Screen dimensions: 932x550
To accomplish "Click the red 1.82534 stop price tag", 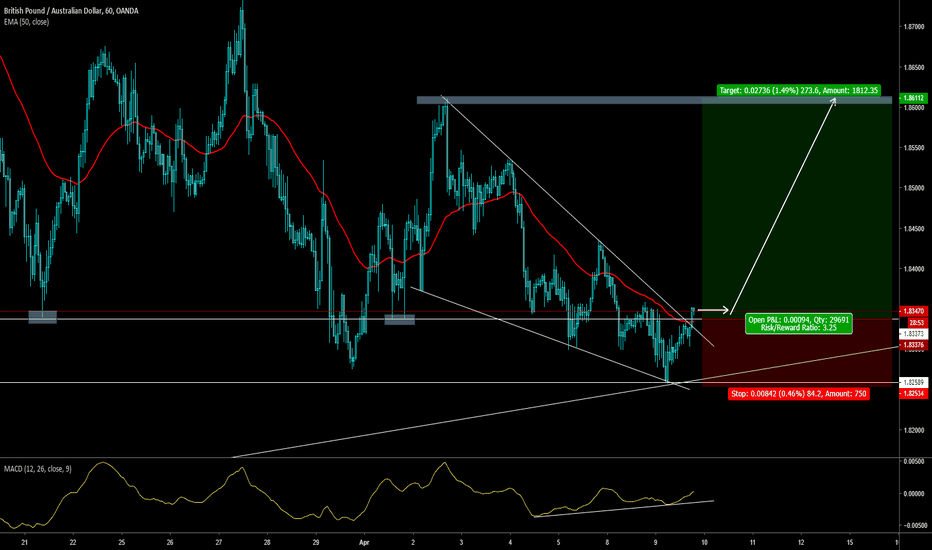I will (913, 394).
